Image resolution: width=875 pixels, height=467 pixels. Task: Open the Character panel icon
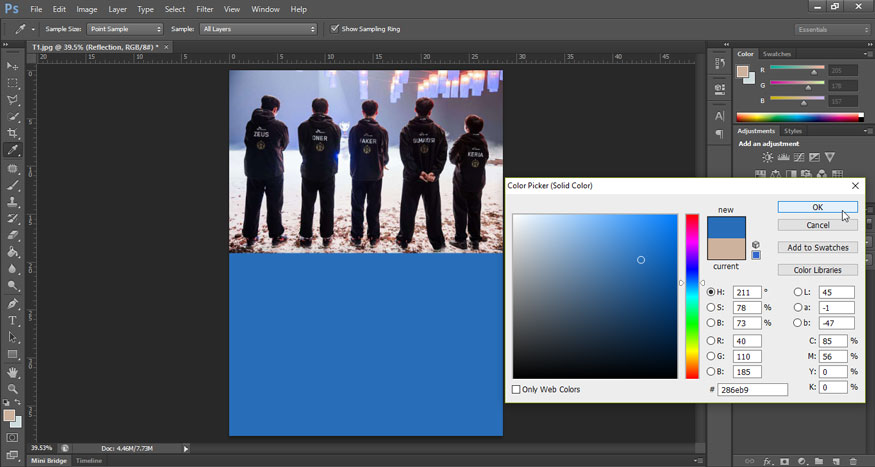tap(719, 116)
